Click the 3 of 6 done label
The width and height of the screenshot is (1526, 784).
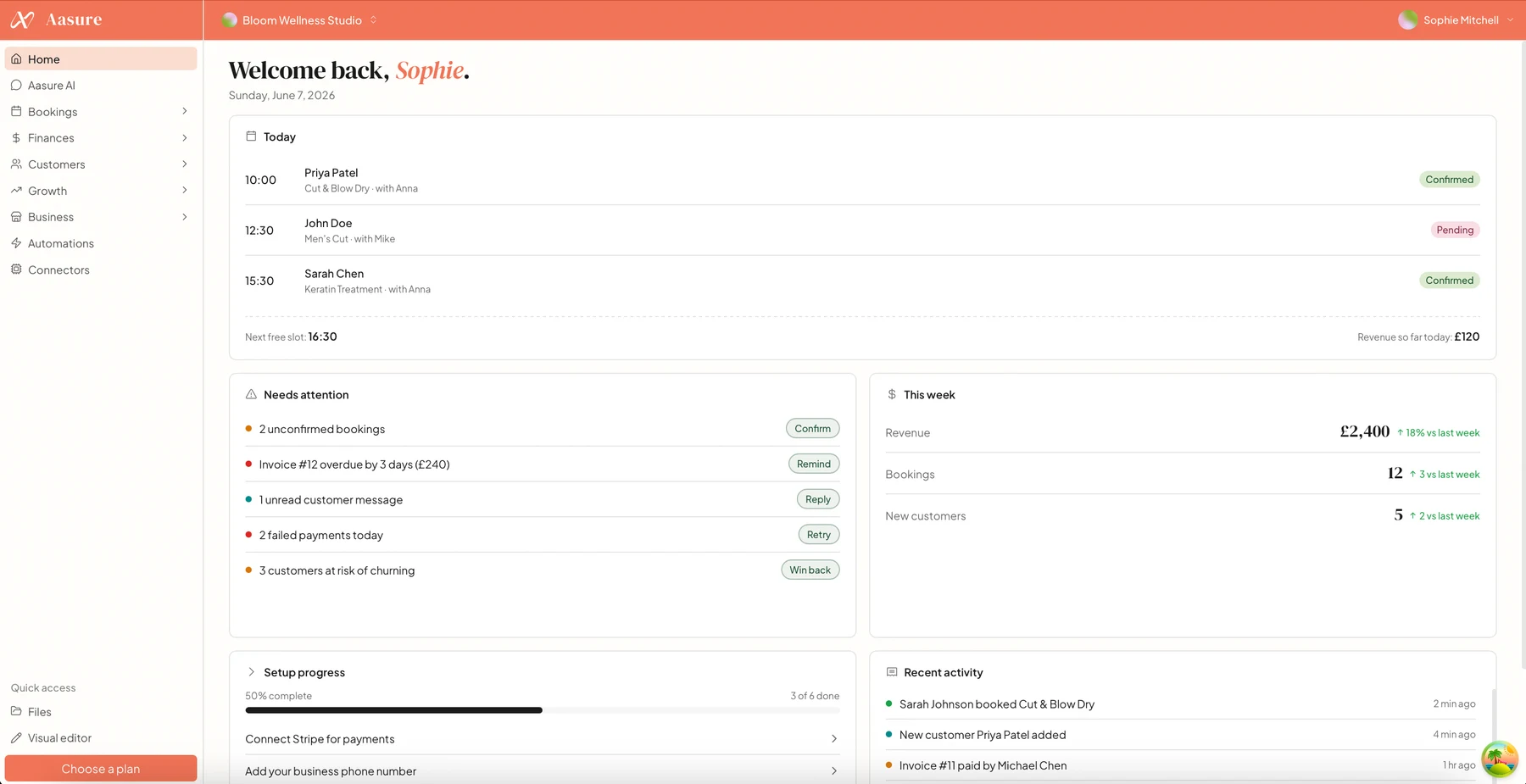(x=815, y=696)
